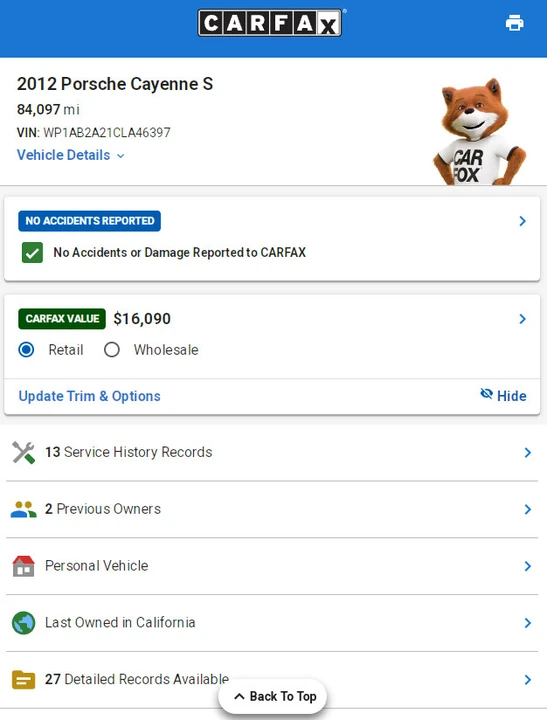Image resolution: width=547 pixels, height=720 pixels.
Task: Click the globe Last Owned icon
Action: (x=23, y=623)
